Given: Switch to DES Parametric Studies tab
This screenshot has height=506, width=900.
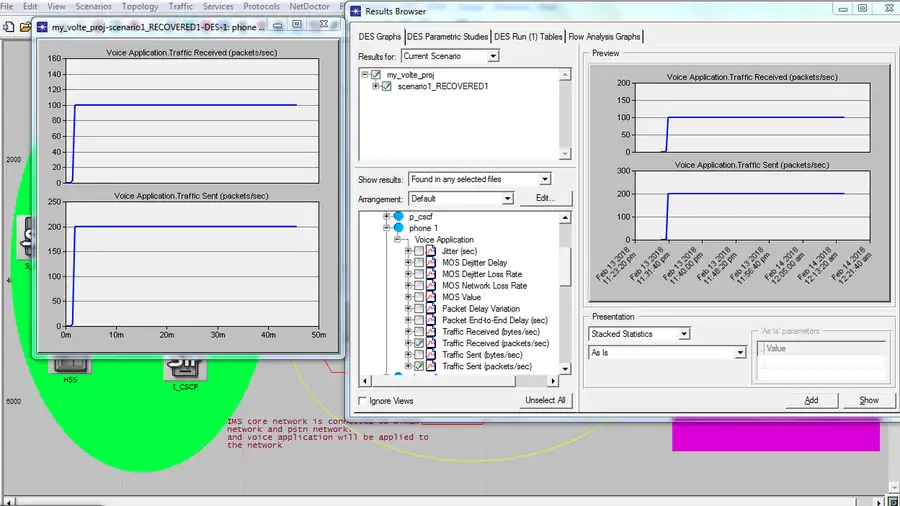Looking at the screenshot, I should point(447,37).
